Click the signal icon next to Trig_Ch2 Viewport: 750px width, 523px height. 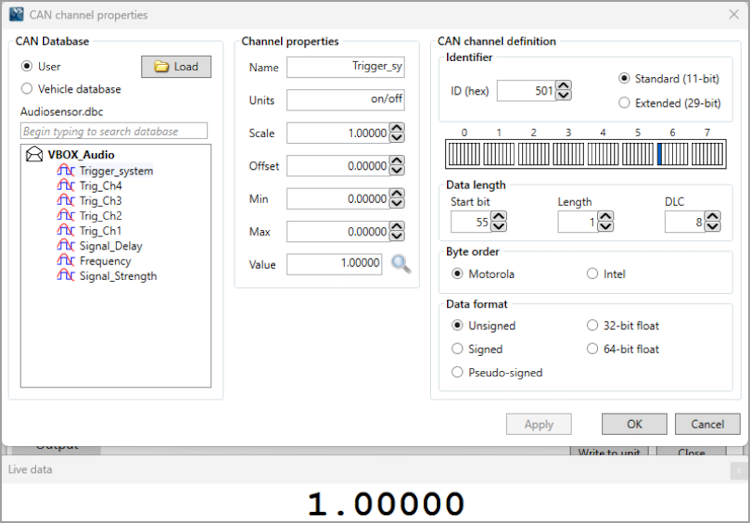(66, 215)
